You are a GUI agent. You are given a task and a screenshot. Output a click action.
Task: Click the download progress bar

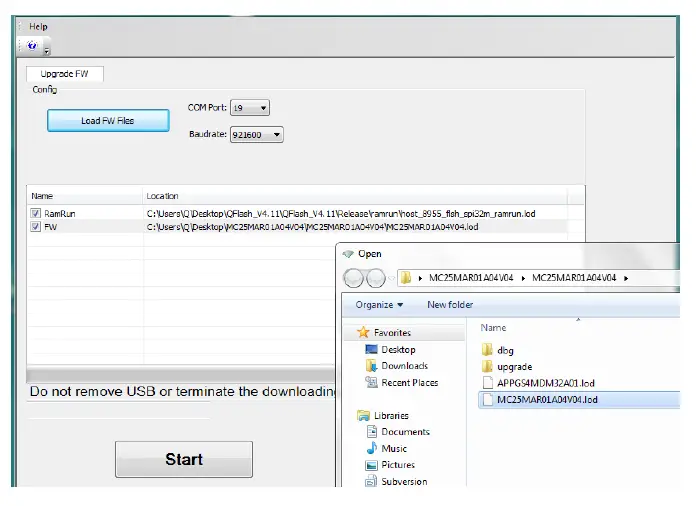tap(181, 374)
